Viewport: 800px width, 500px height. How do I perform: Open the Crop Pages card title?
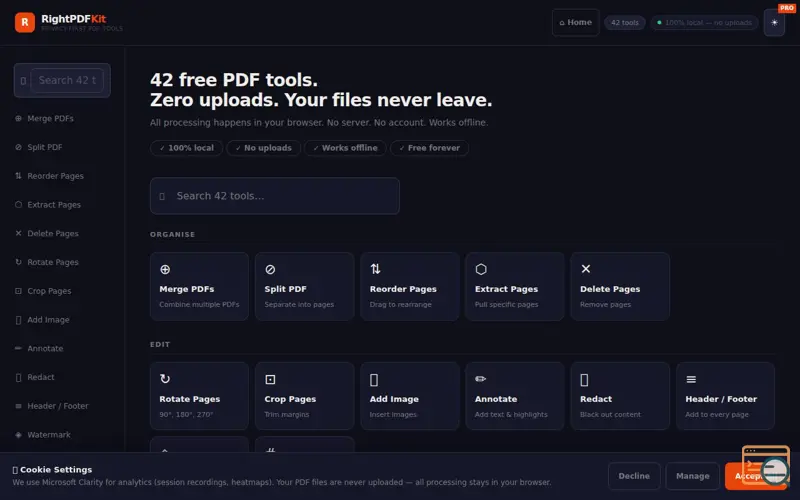click(x=290, y=399)
